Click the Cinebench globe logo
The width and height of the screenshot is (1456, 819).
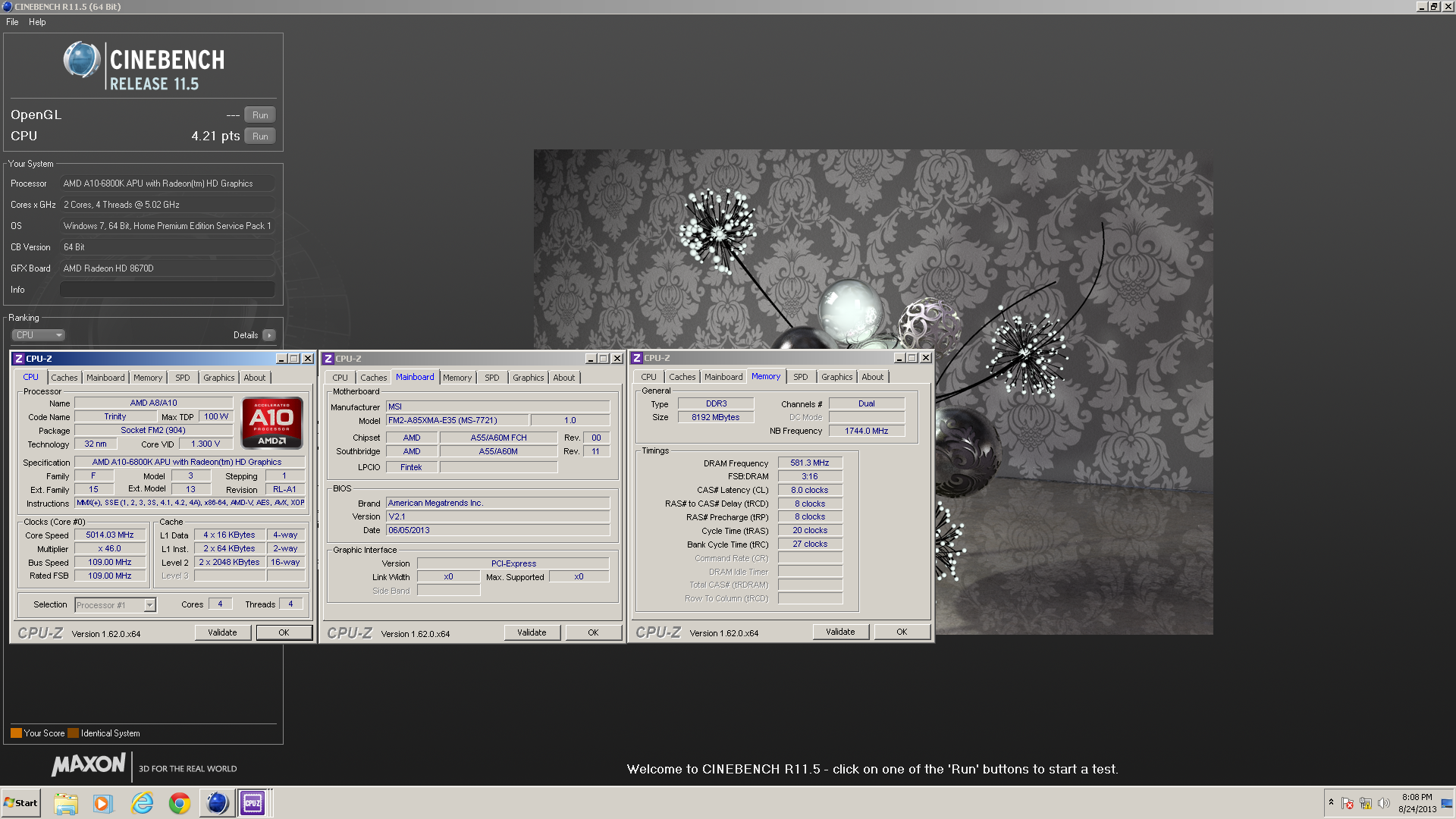(x=82, y=60)
